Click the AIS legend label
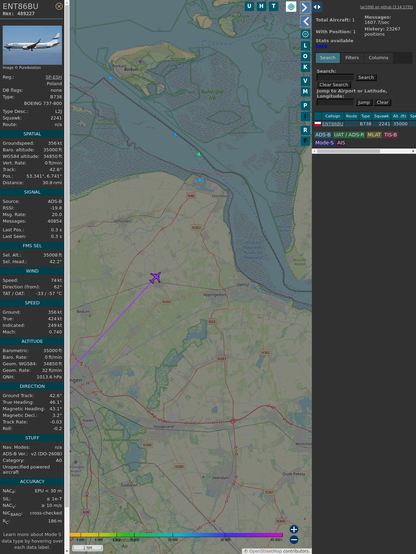 (x=341, y=143)
